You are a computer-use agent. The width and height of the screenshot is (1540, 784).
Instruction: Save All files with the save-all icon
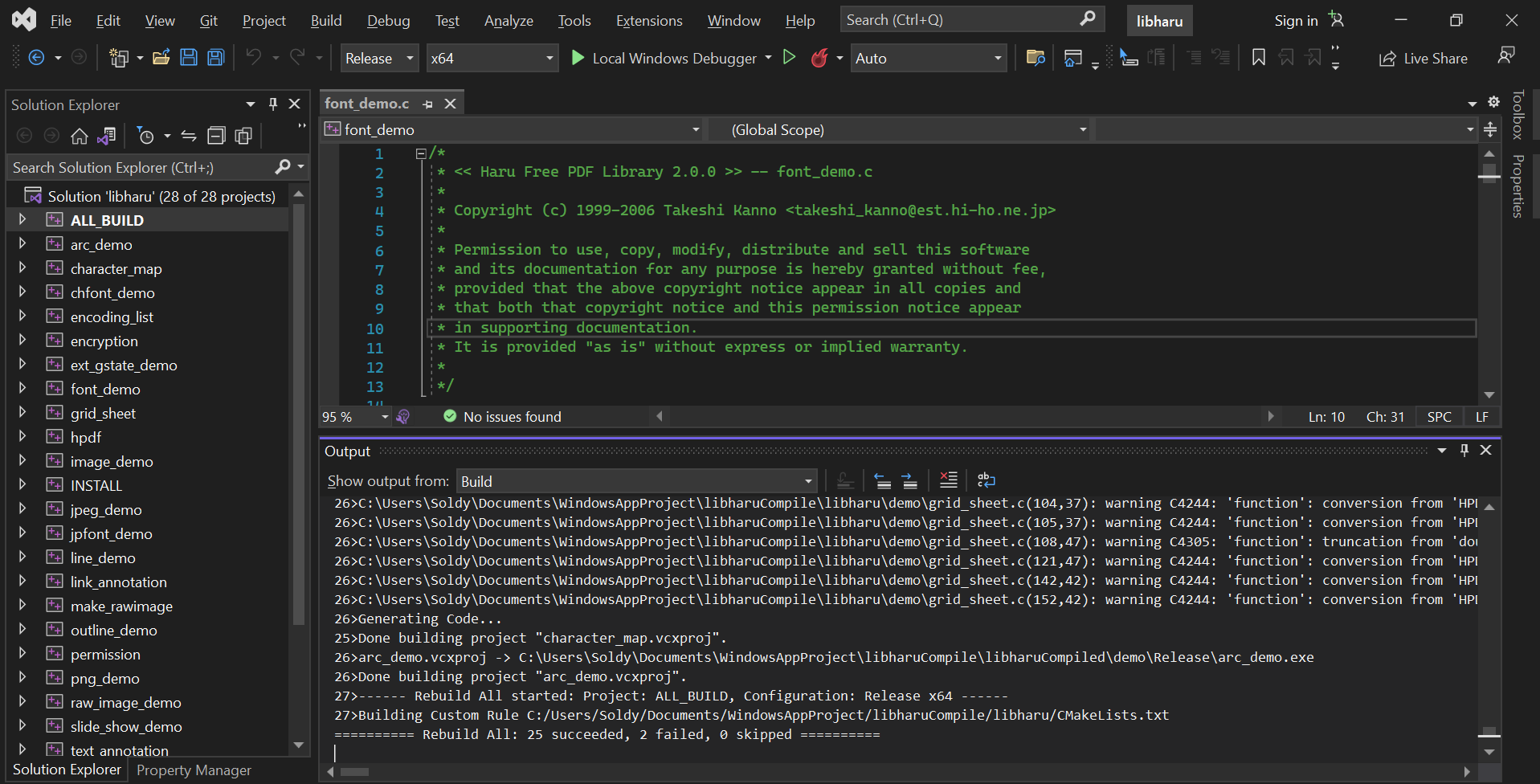pos(215,57)
